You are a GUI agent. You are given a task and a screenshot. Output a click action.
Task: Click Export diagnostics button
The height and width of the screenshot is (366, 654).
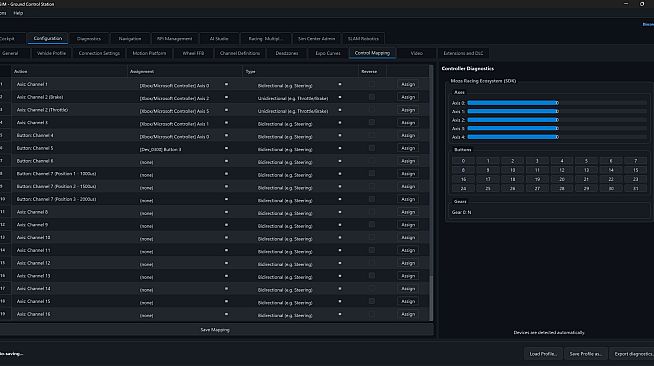tap(633, 354)
